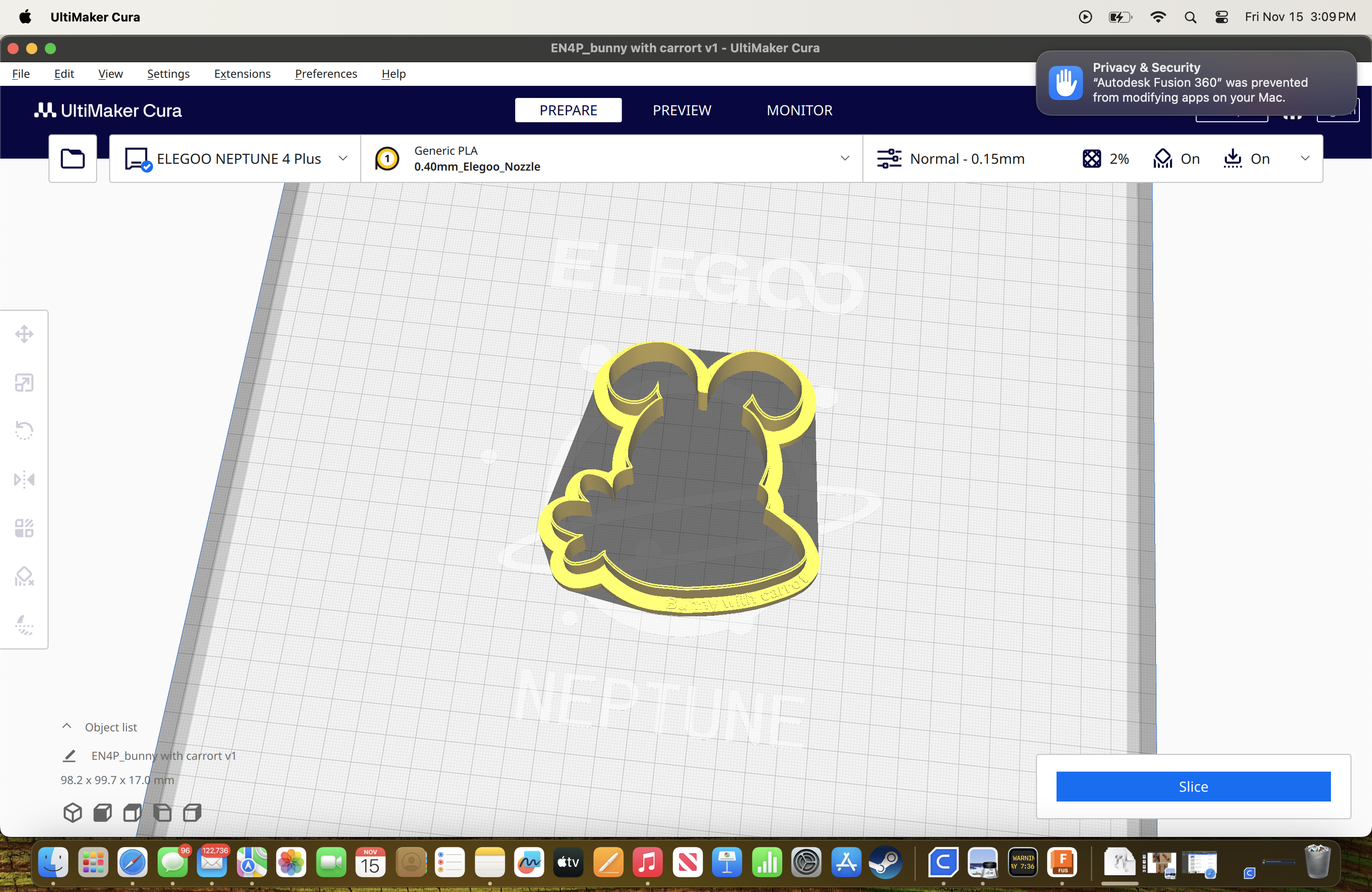The image size is (1372, 892).
Task: Select EN4P_bunny with carrort v1 in object list
Action: point(164,755)
